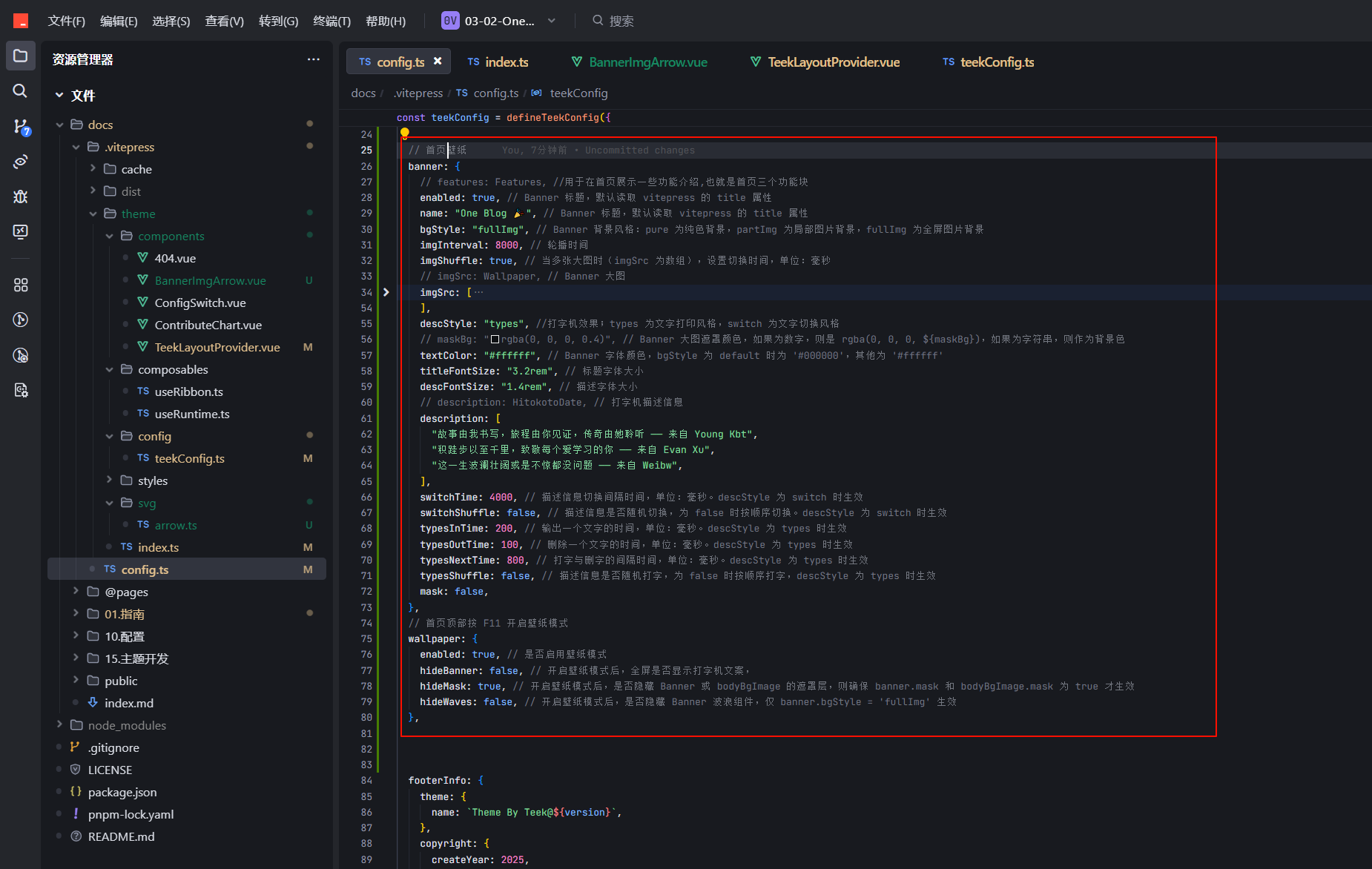Click docs breadcrumb segment
Image resolution: width=1372 pixels, height=869 pixels.
coord(363,93)
